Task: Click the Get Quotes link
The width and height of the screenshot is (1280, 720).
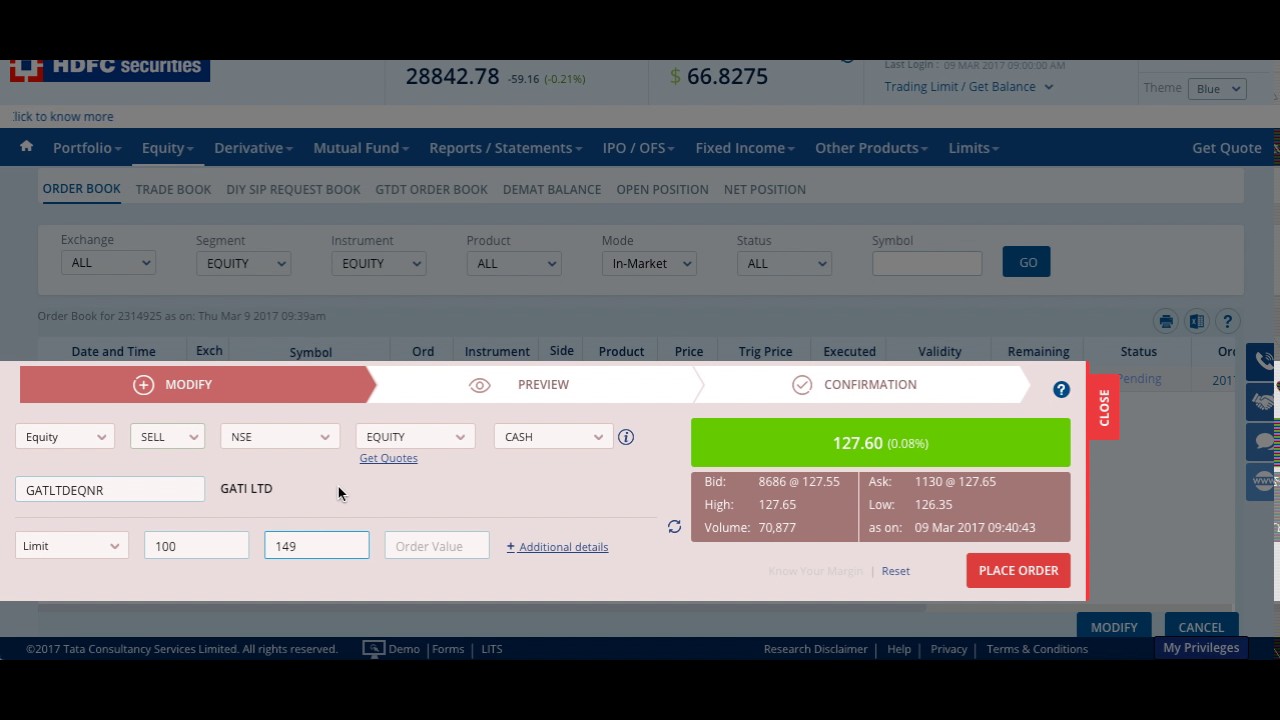Action: [388, 458]
